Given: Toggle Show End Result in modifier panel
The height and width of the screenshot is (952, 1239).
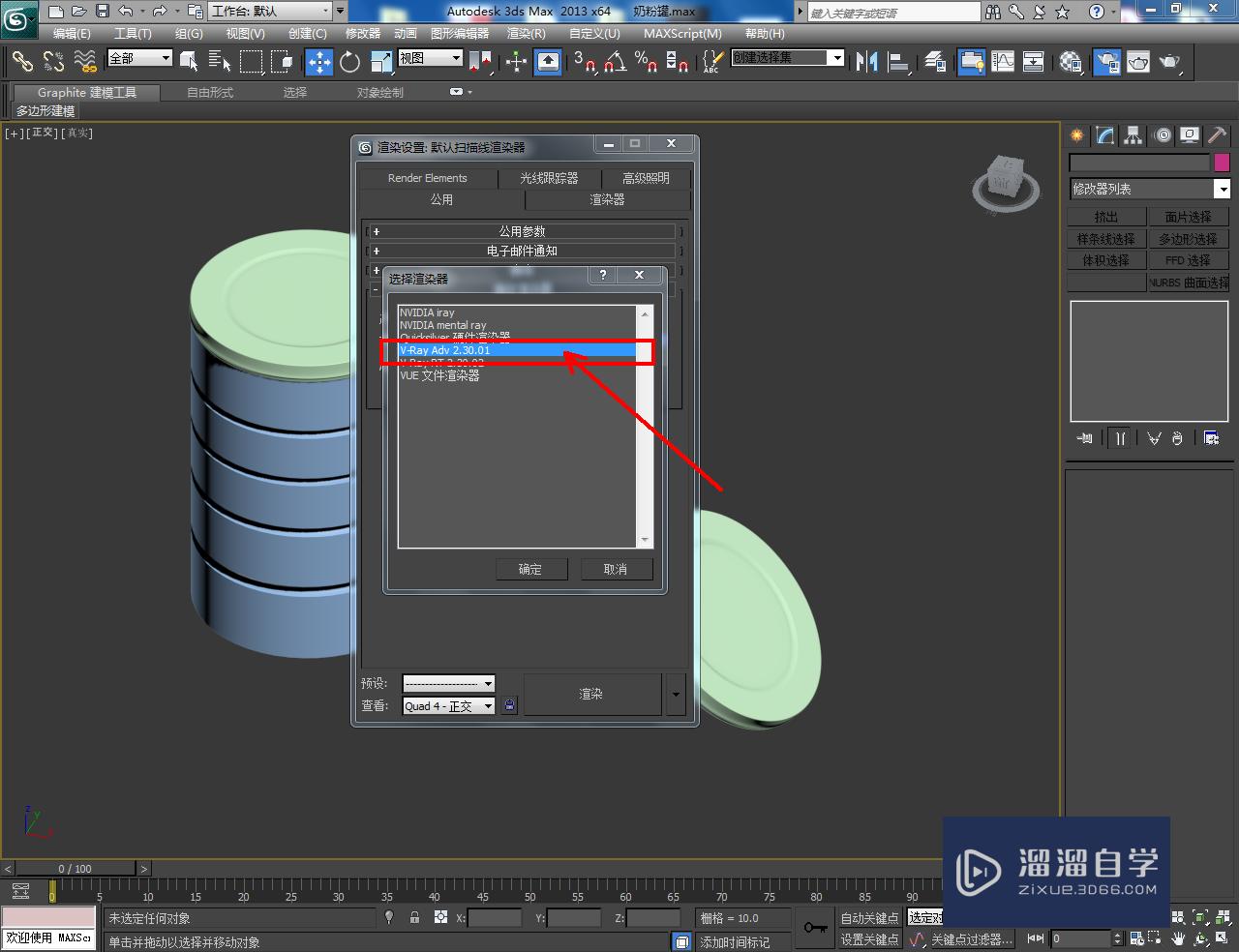Looking at the screenshot, I should point(1120,438).
